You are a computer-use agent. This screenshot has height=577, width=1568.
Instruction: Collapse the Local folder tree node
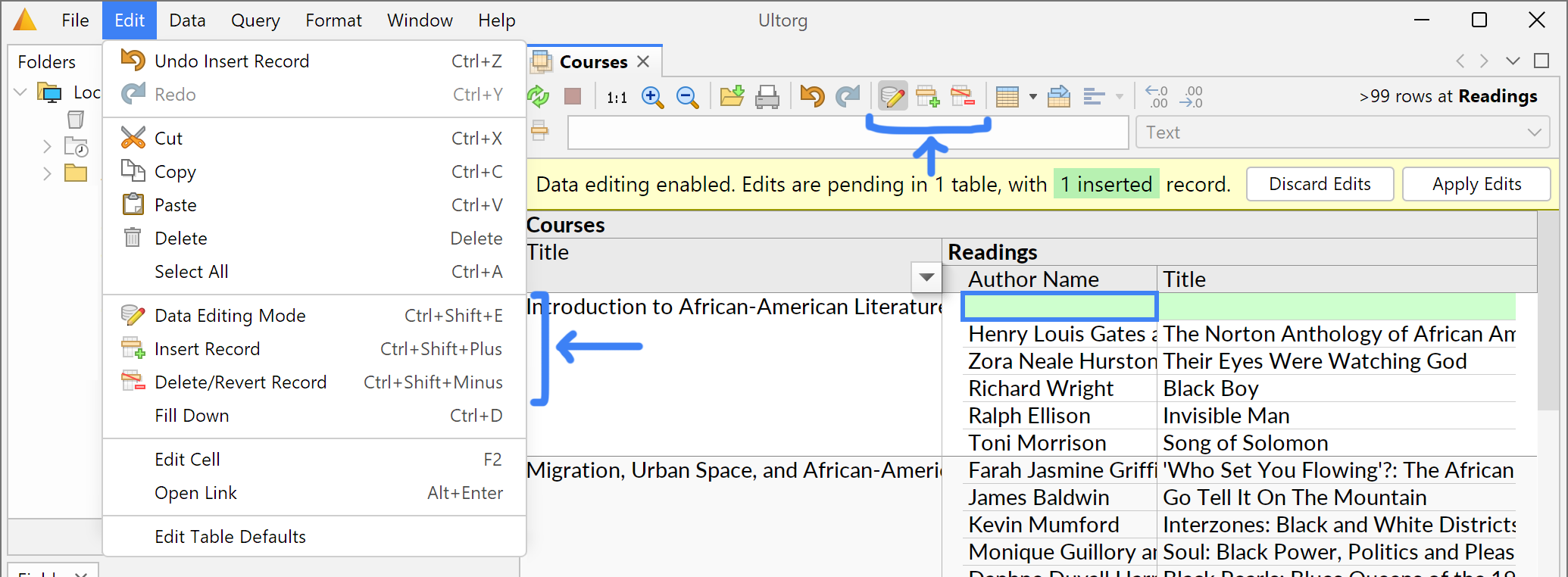point(21,92)
